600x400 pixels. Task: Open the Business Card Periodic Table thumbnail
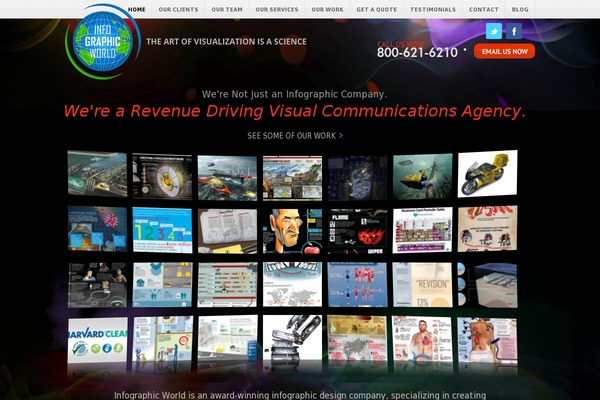[x=422, y=230]
